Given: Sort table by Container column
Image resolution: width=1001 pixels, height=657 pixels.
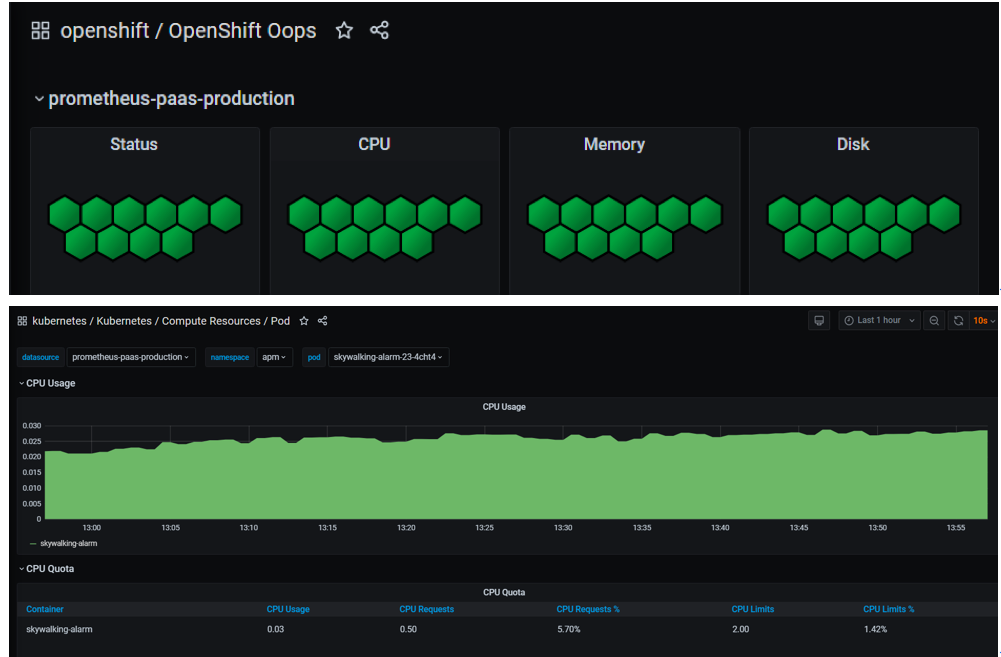Looking at the screenshot, I should [45, 609].
